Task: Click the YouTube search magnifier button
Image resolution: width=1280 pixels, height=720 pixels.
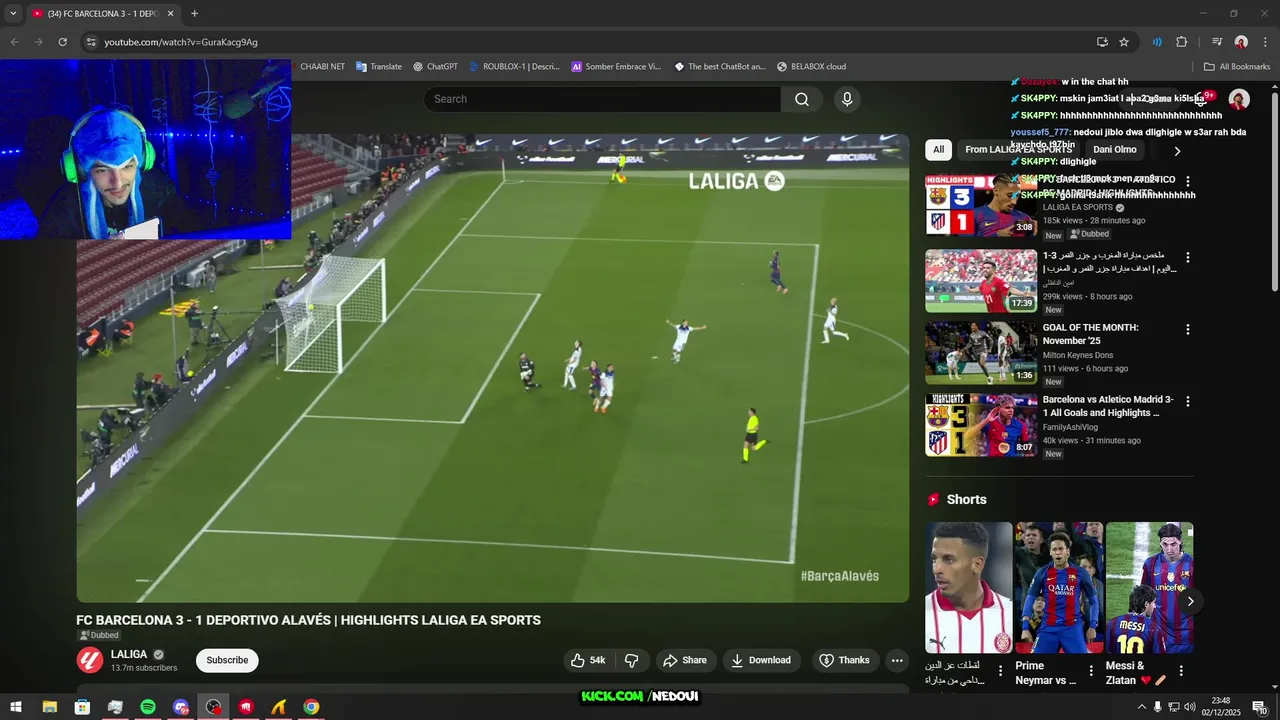Action: 802,99
